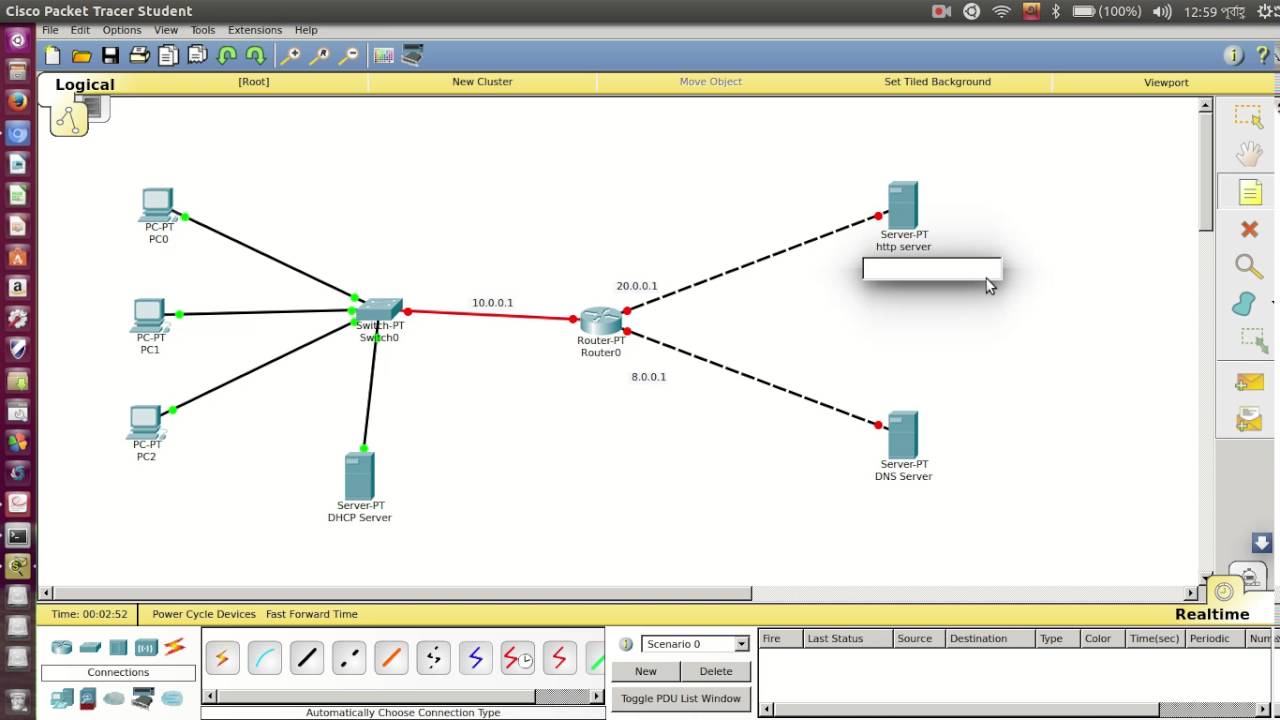Pick the copper cross-over dashed cable
Image resolution: width=1280 pixels, height=720 pixels.
pyautogui.click(x=349, y=658)
